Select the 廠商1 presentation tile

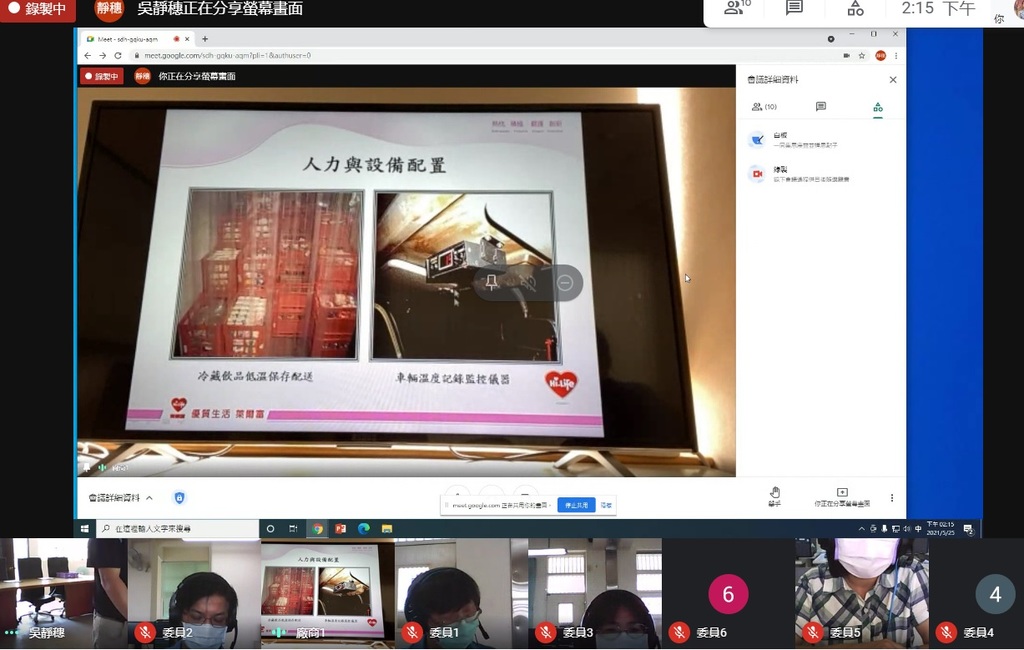[x=328, y=593]
